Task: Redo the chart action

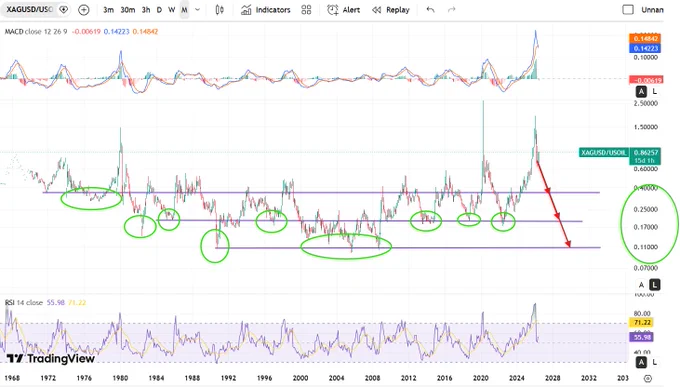Action: pos(451,10)
